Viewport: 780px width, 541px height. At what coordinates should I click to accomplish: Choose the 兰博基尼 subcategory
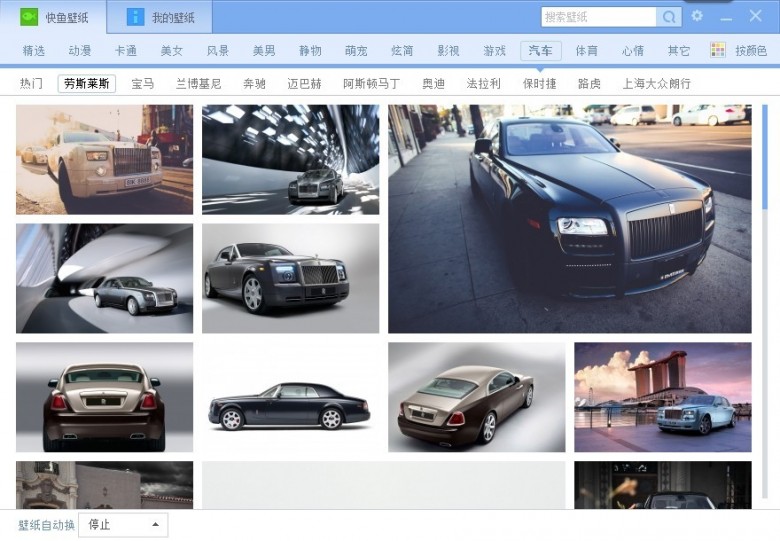coord(198,84)
